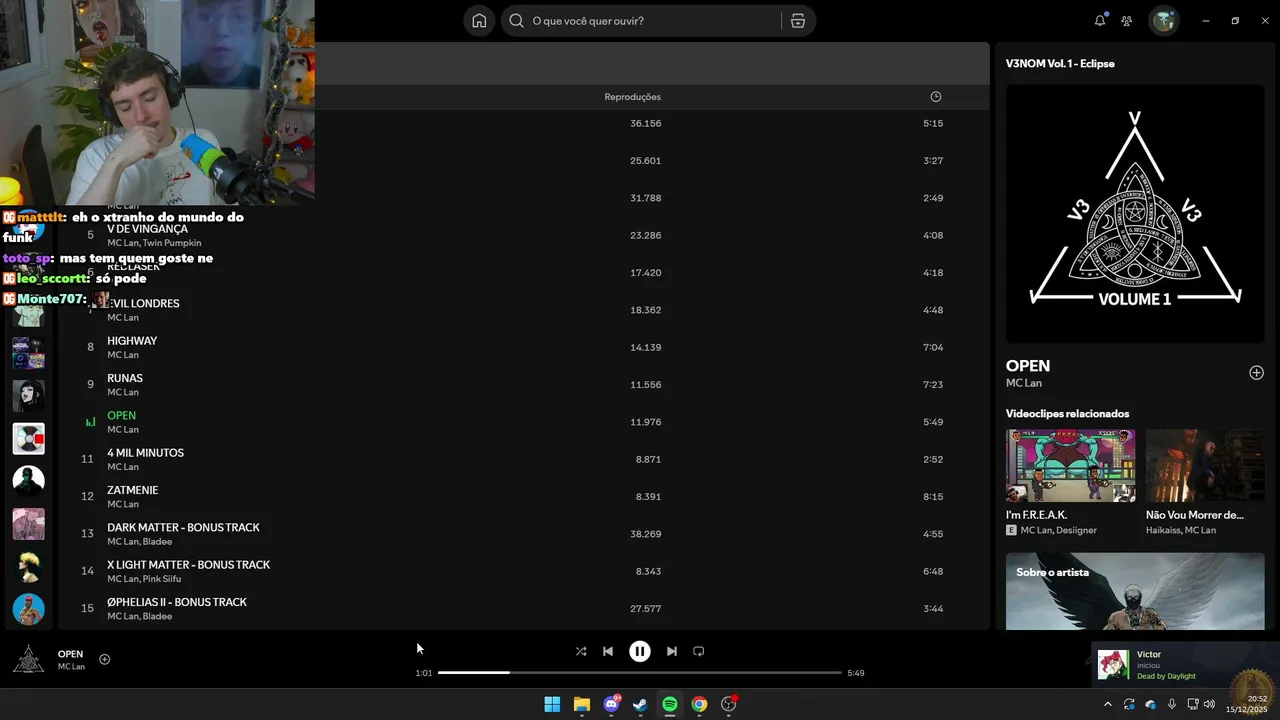Play the Não Vou Morrer de... video thumbnail

[x=1205, y=466]
